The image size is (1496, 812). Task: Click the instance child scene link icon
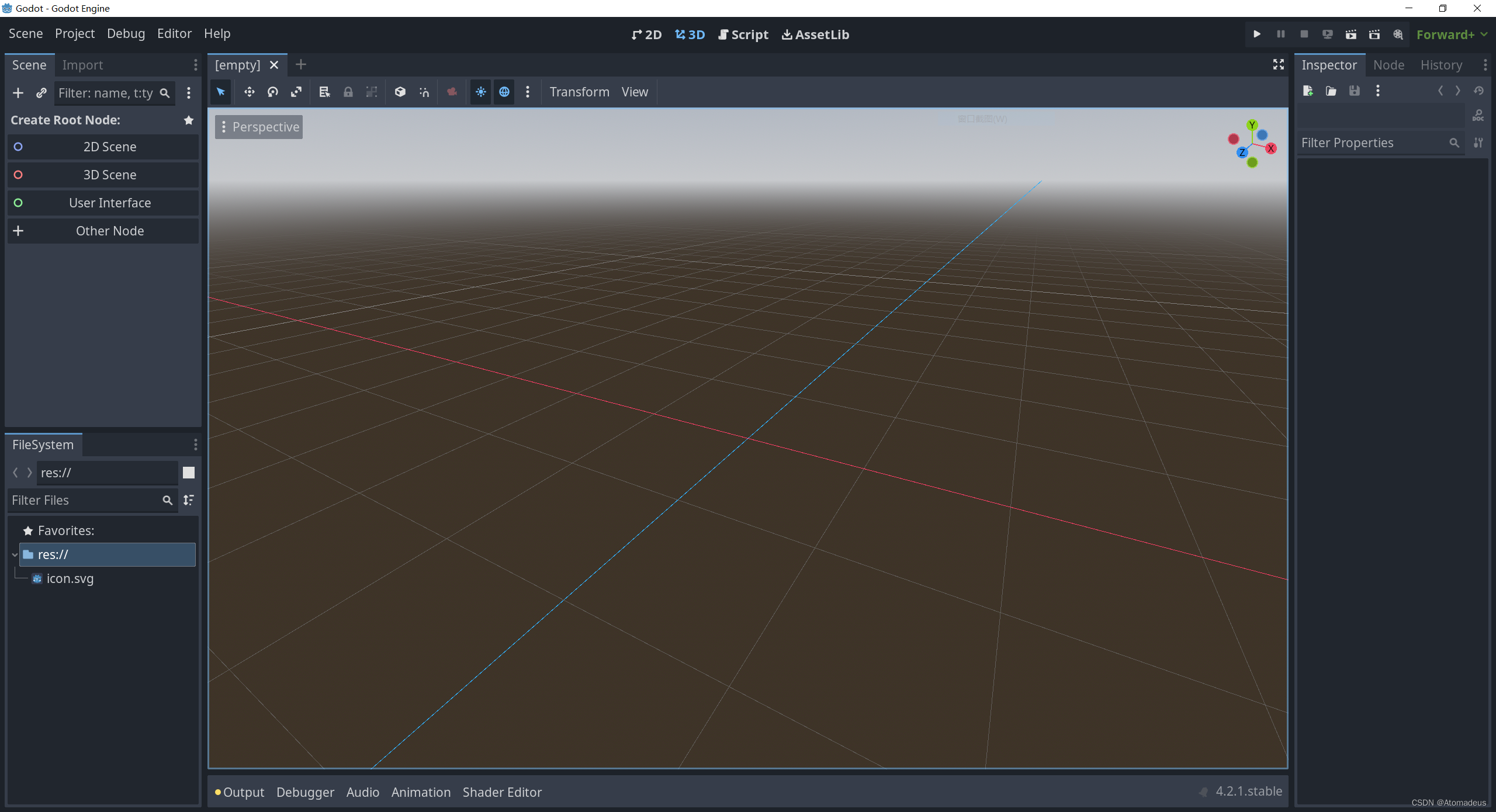pos(41,93)
